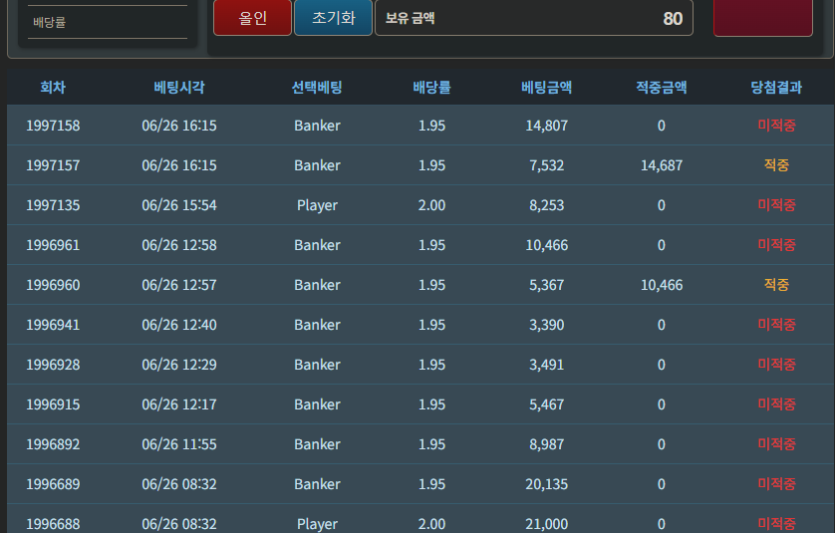Click the 회차 column header
This screenshot has height=533, width=835.
click(53, 87)
